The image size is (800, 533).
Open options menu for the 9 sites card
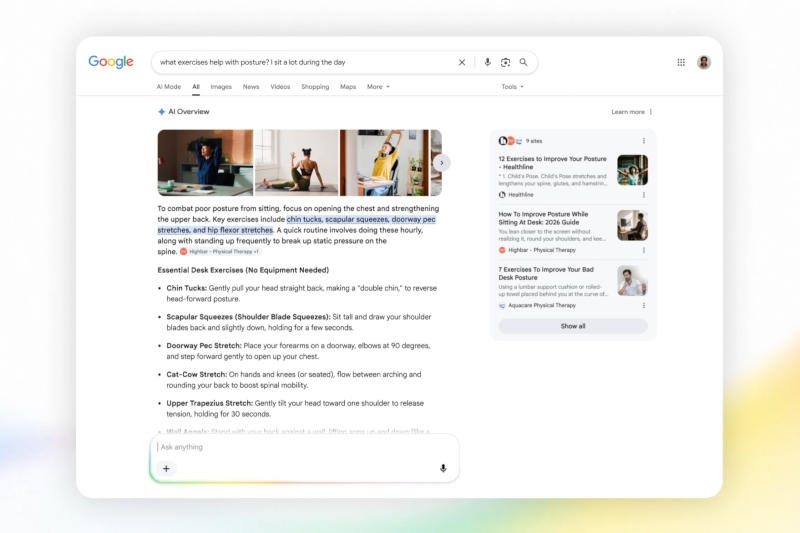tap(643, 141)
